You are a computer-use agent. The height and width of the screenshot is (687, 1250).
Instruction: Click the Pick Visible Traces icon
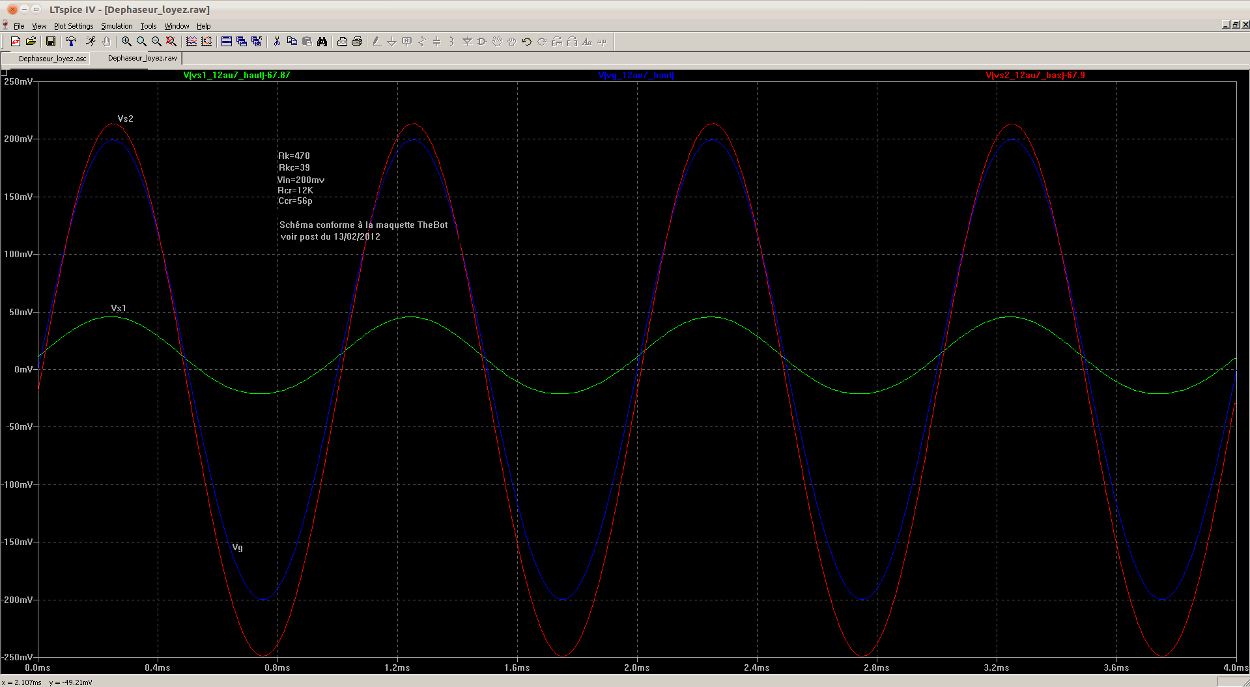(206, 41)
